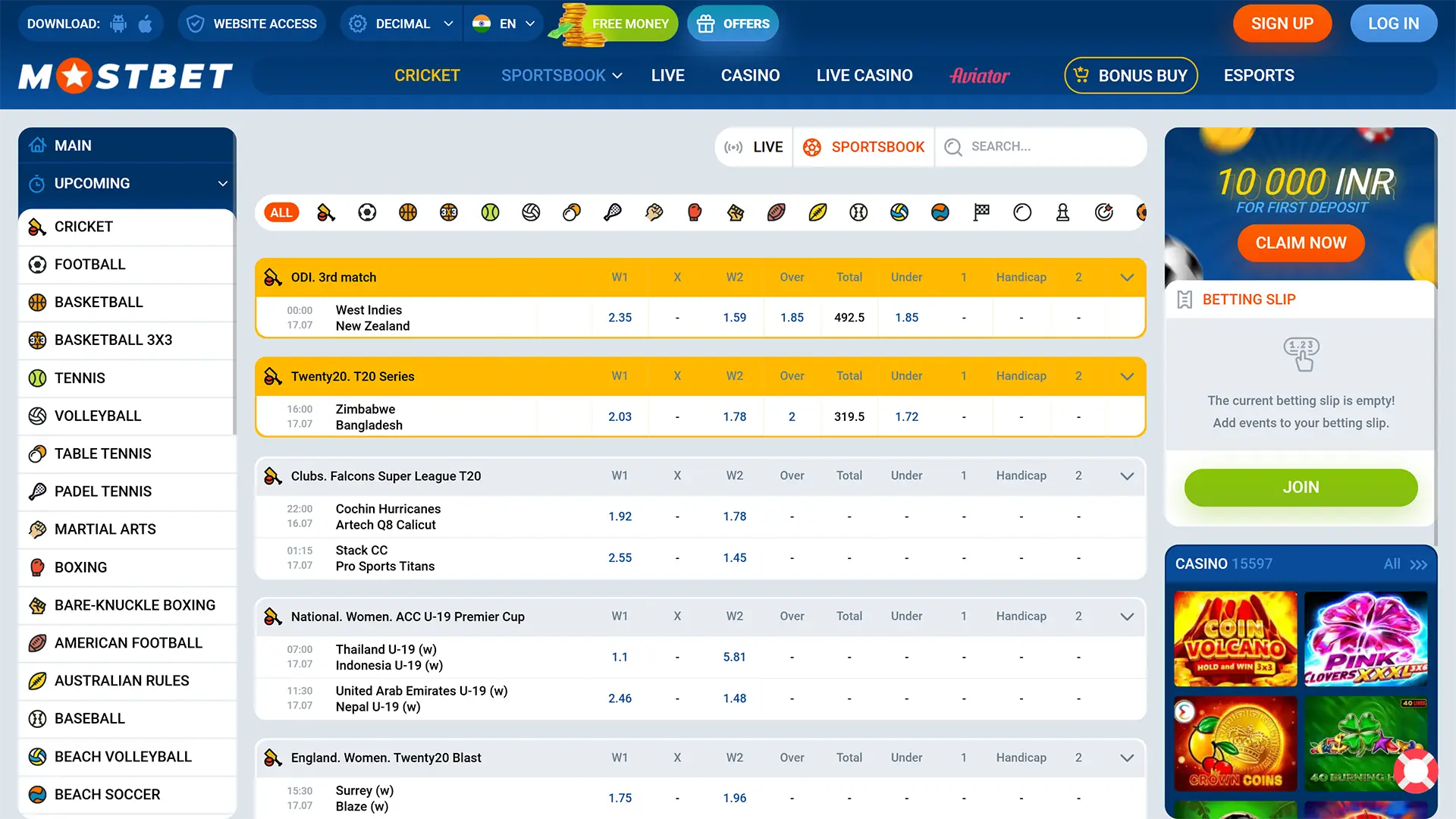The image size is (1456, 819).
Task: Select the basketball icon in the sport filter row
Action: tap(408, 213)
